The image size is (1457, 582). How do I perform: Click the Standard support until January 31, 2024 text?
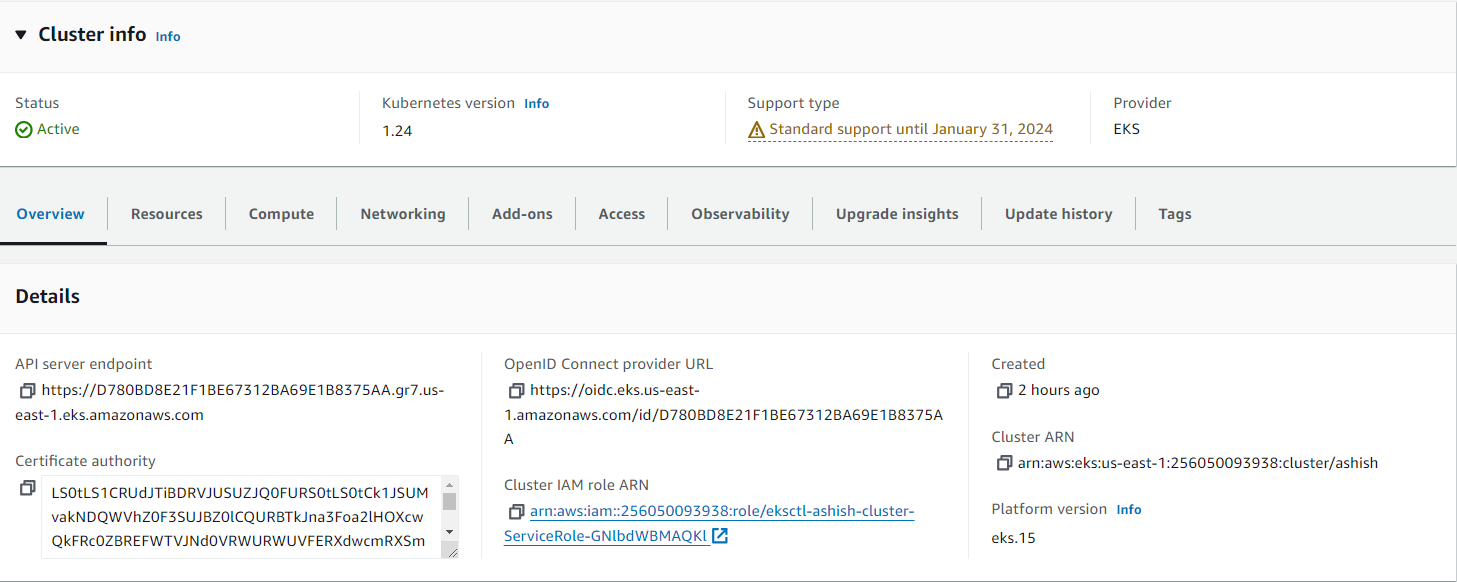pyautogui.click(x=911, y=129)
